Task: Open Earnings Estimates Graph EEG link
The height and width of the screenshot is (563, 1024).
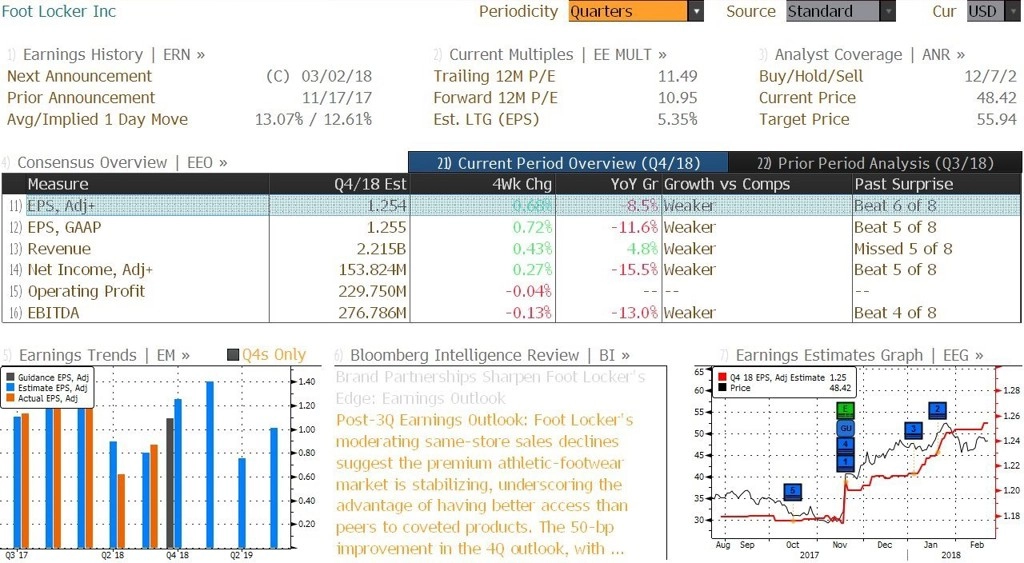Action: (859, 355)
